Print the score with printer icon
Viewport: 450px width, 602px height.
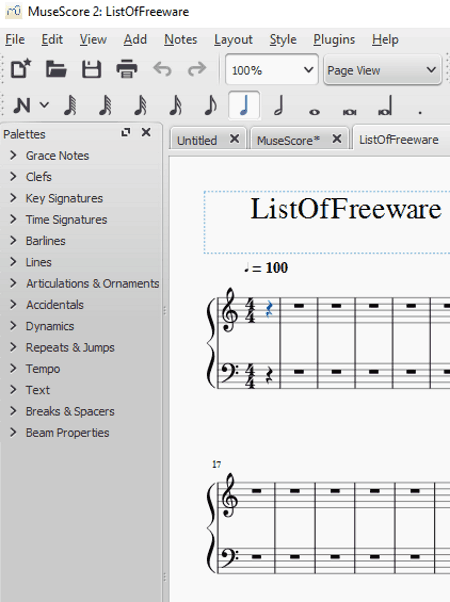point(127,69)
